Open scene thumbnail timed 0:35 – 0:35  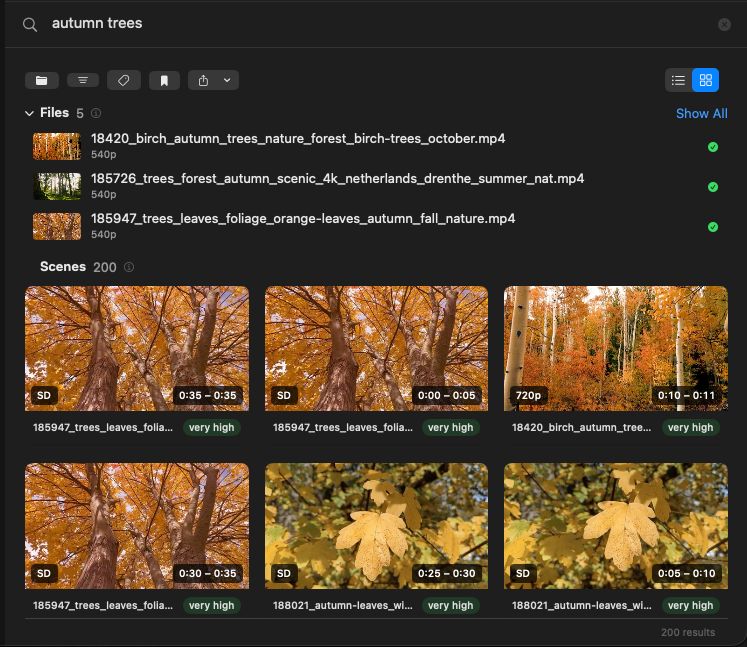pos(137,348)
